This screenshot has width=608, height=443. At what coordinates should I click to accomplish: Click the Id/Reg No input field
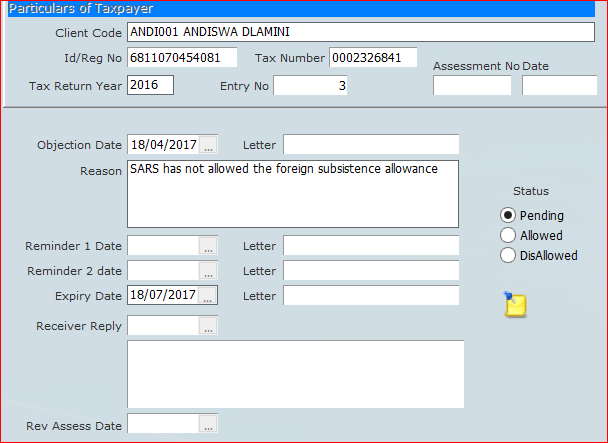tap(182, 57)
